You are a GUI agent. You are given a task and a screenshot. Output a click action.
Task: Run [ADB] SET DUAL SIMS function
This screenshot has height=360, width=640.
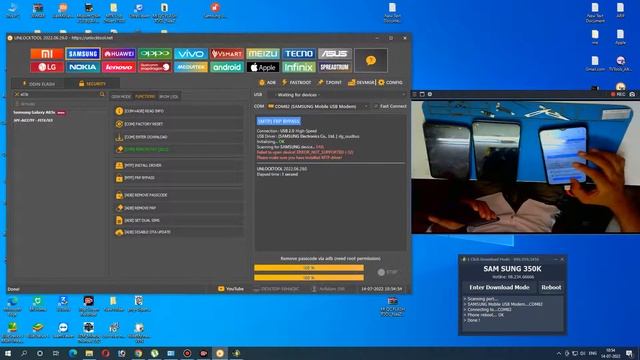pos(178,220)
